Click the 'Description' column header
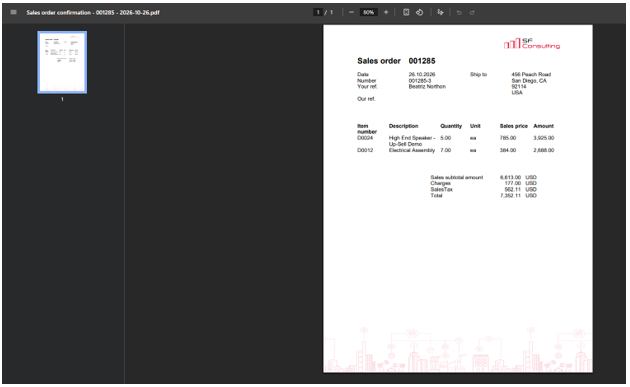Image resolution: width=630 pixels, height=387 pixels. pos(403,126)
